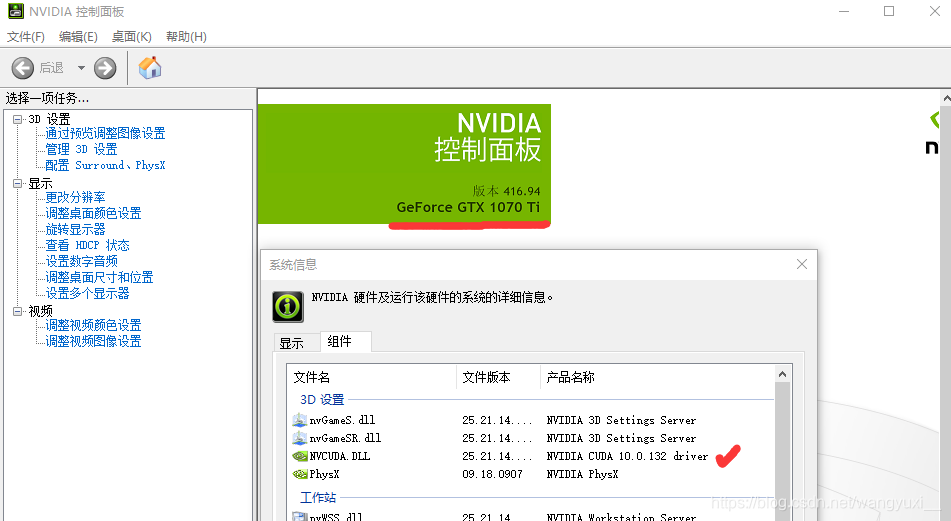Close the 系统信息 dialog
This screenshot has width=951, height=521.
(x=802, y=264)
